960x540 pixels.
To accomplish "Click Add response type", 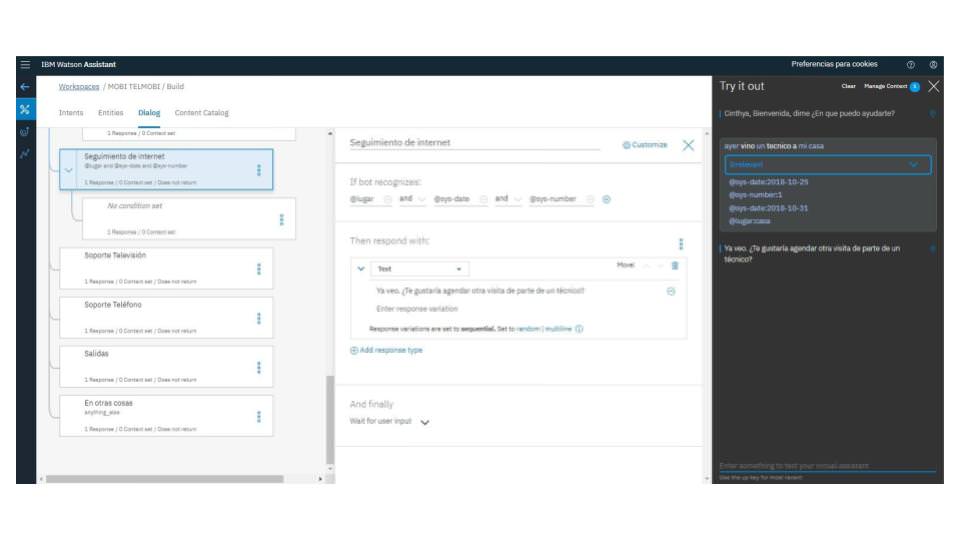I will click(386, 350).
